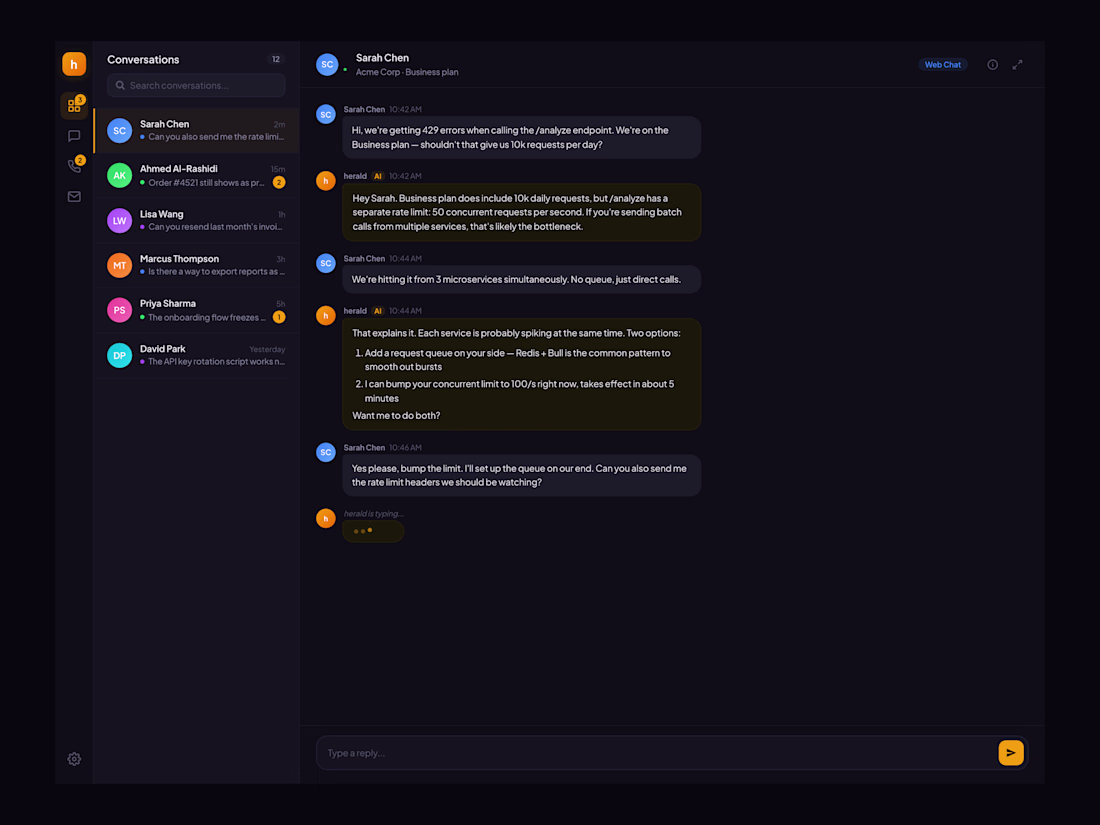Open Ahmed Al-Rashidi conversation
The height and width of the screenshot is (825, 1100).
pyautogui.click(x=196, y=175)
